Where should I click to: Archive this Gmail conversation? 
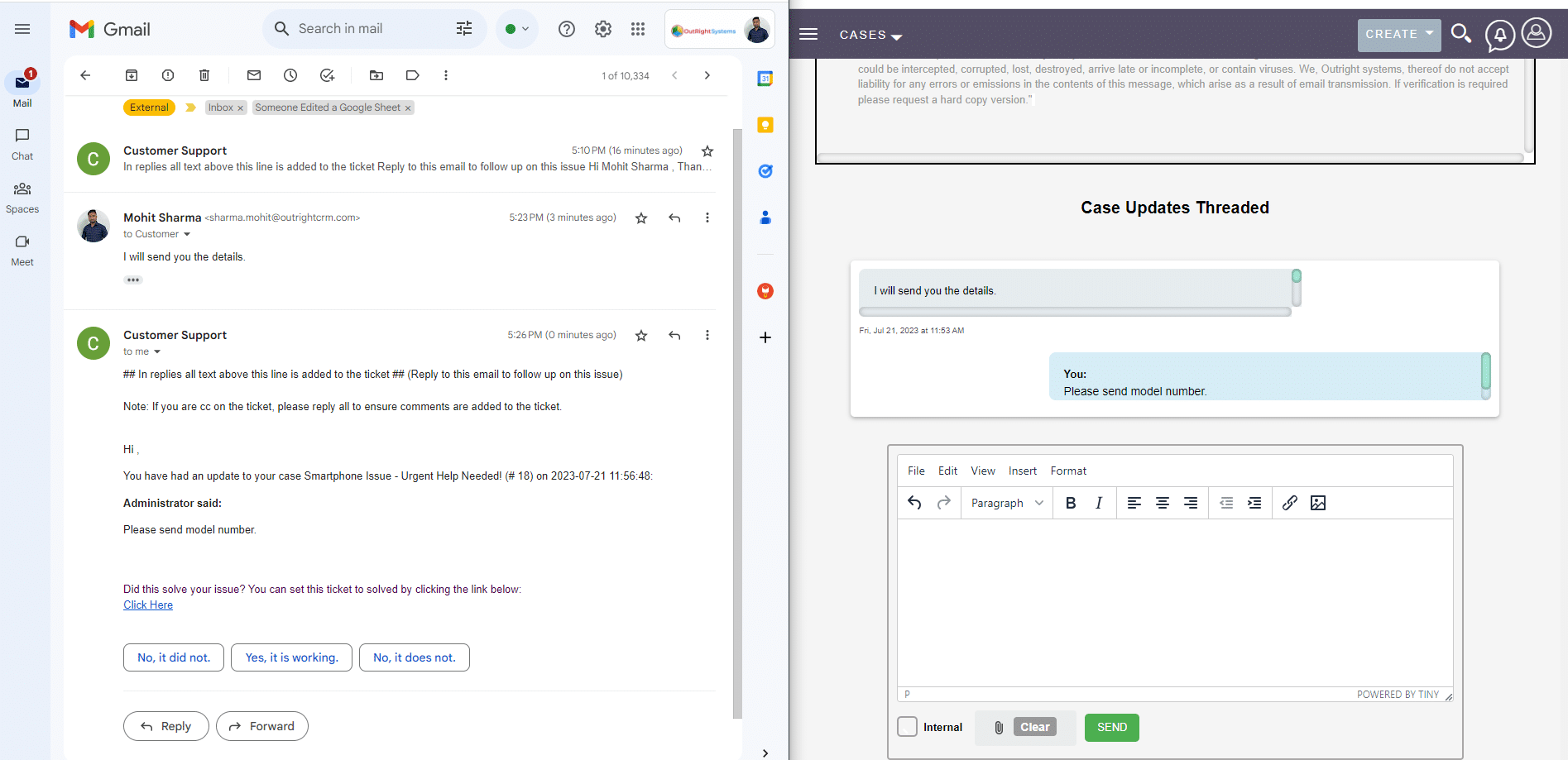click(132, 75)
